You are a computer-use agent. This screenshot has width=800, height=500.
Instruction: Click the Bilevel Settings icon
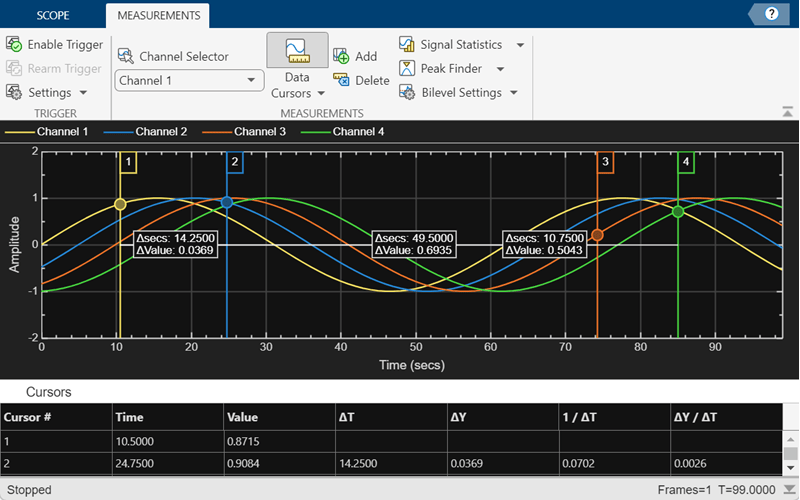pyautogui.click(x=407, y=92)
